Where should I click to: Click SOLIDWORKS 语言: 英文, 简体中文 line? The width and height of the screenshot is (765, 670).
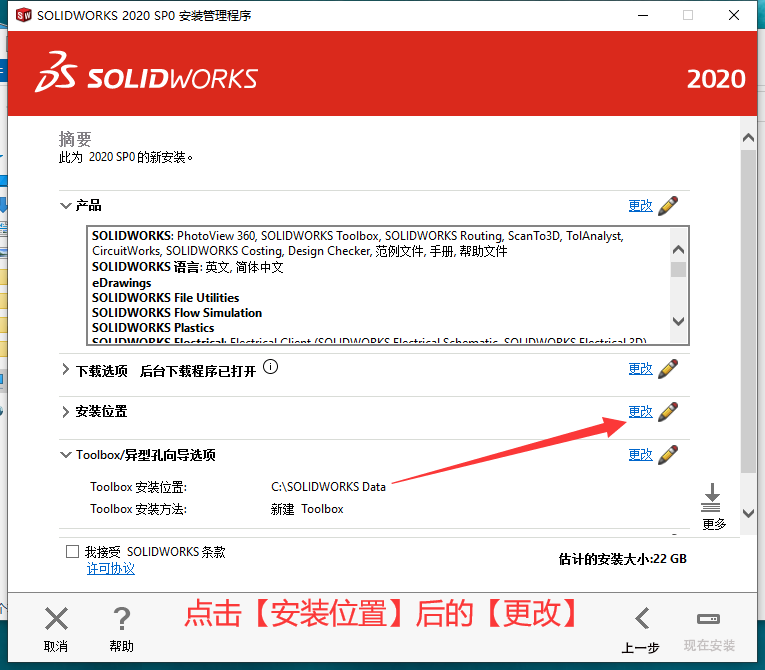[187, 267]
